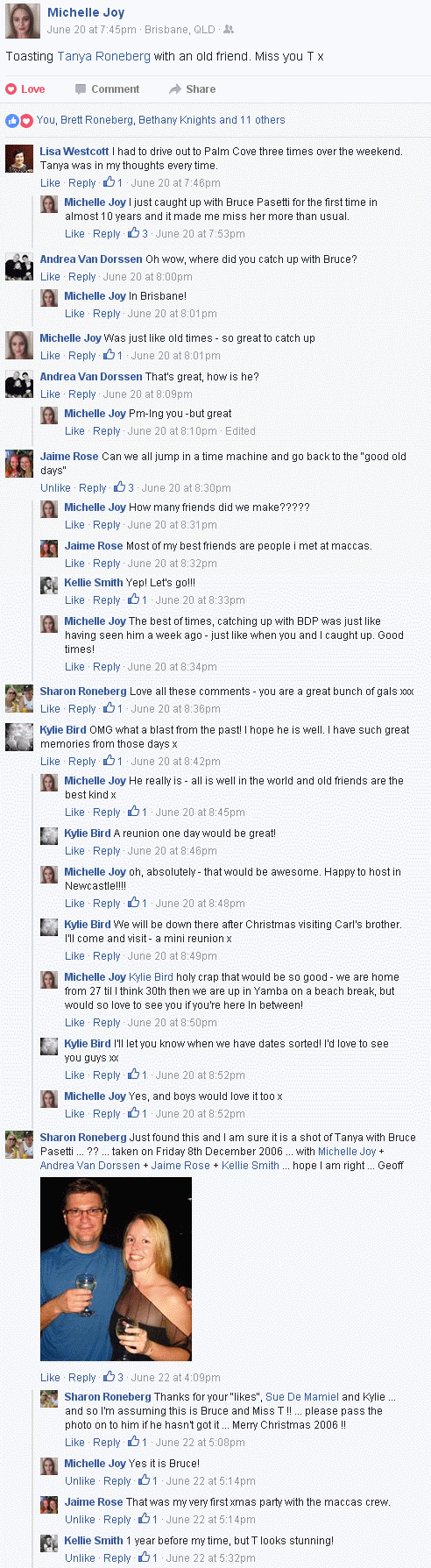Screen dimensions: 431x1568
Task: Unlike Jaime Rose's time machine comment
Action: (x=55, y=488)
